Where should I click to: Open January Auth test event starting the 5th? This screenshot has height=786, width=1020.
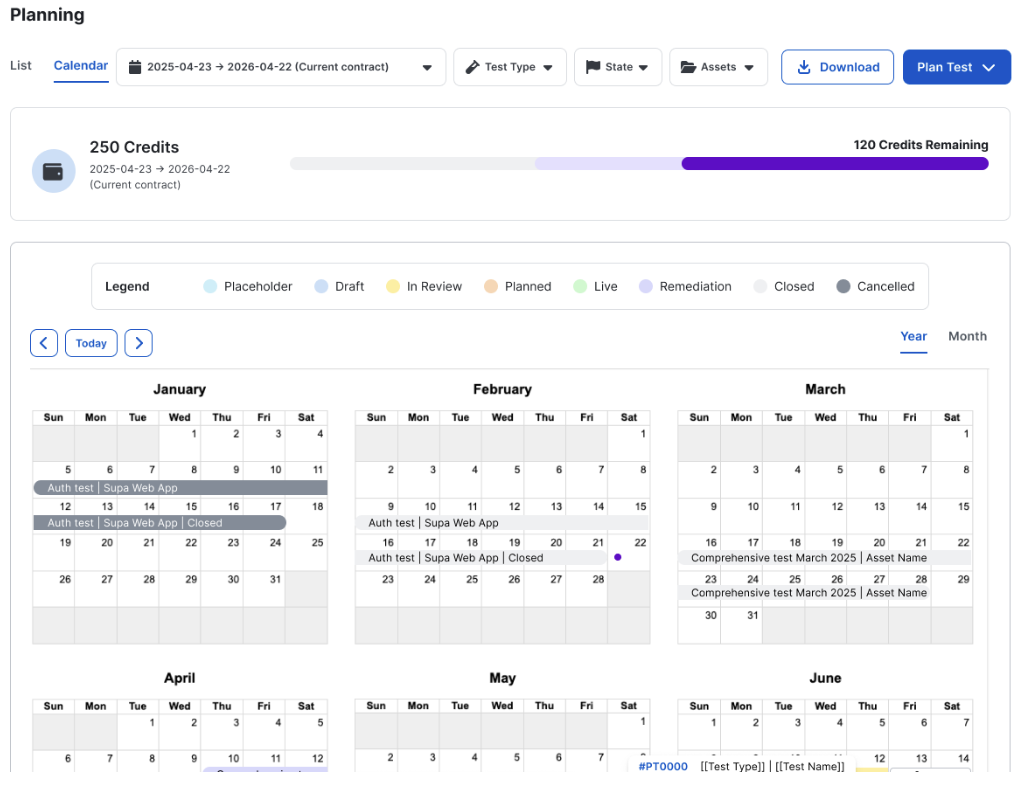point(180,487)
